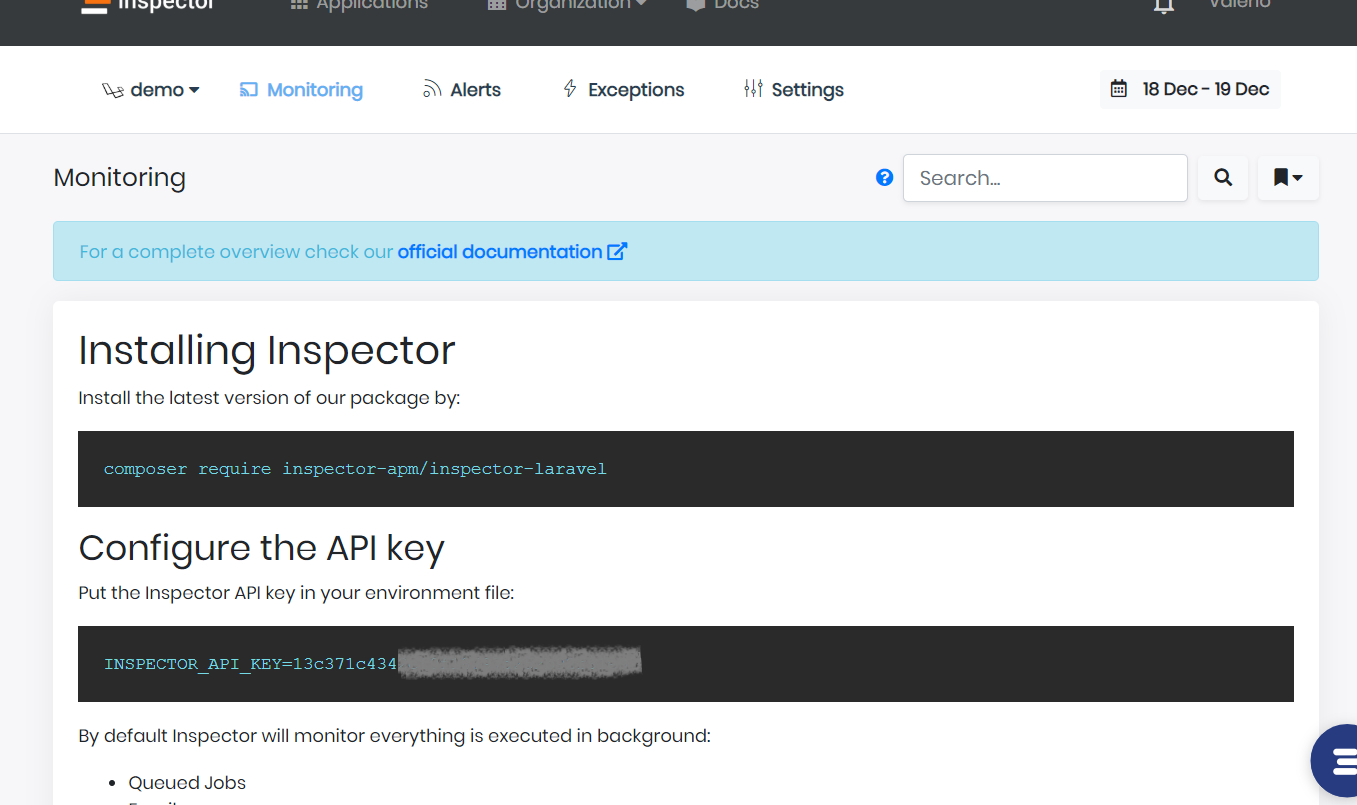Open the Applications page

tap(359, 5)
